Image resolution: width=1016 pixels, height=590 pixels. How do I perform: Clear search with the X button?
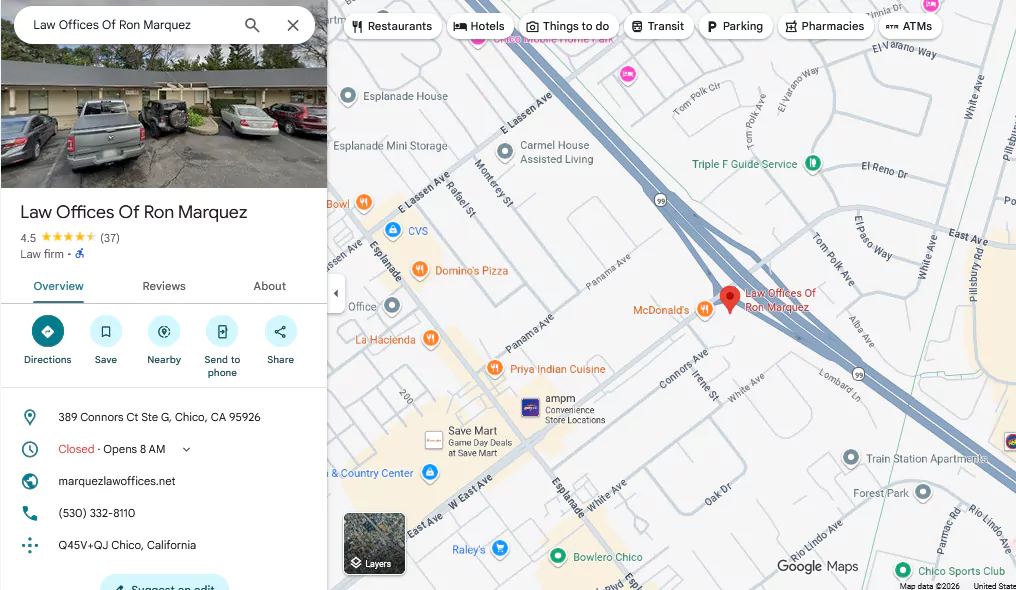[293, 25]
